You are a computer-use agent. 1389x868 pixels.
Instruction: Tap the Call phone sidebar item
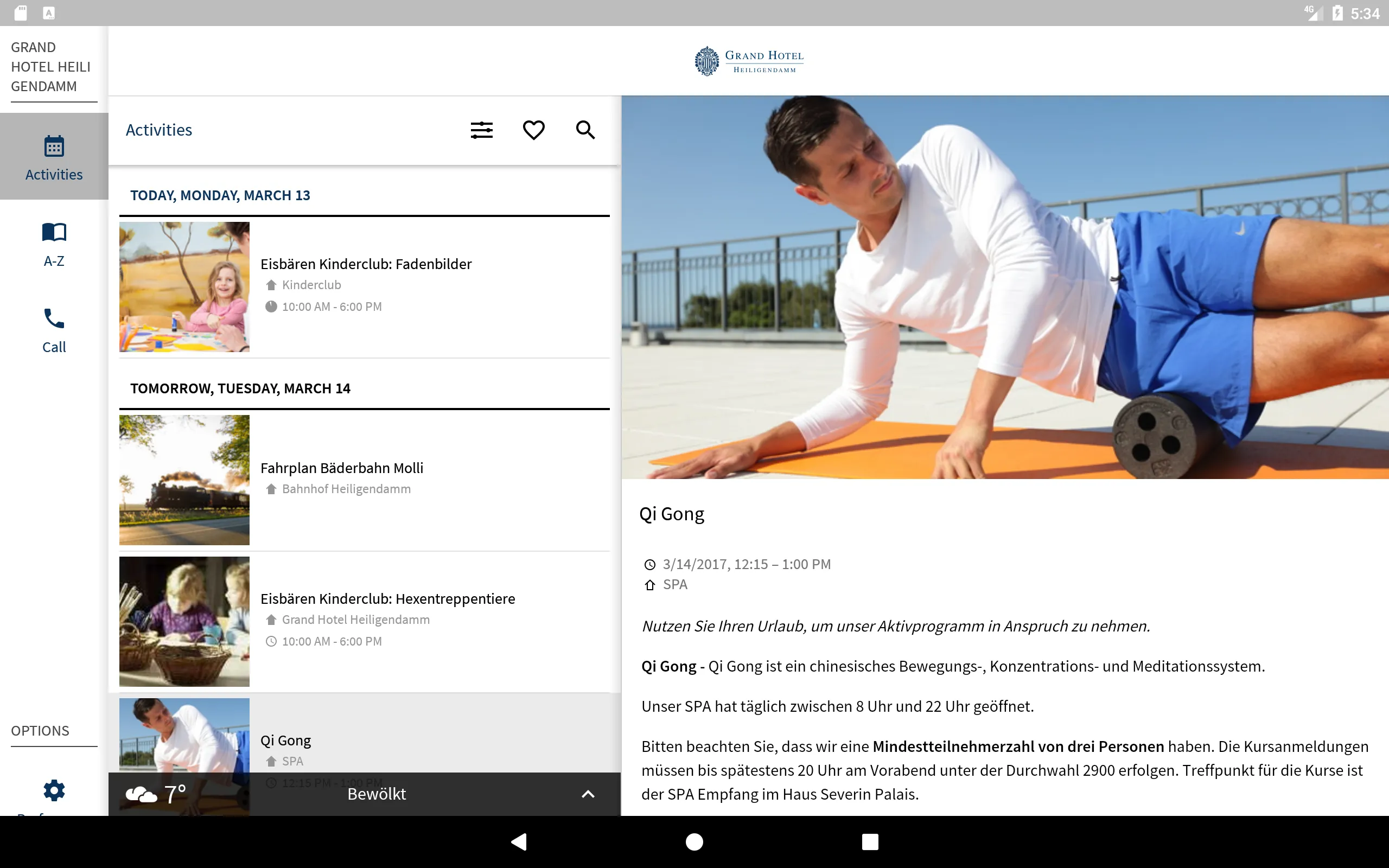54,331
